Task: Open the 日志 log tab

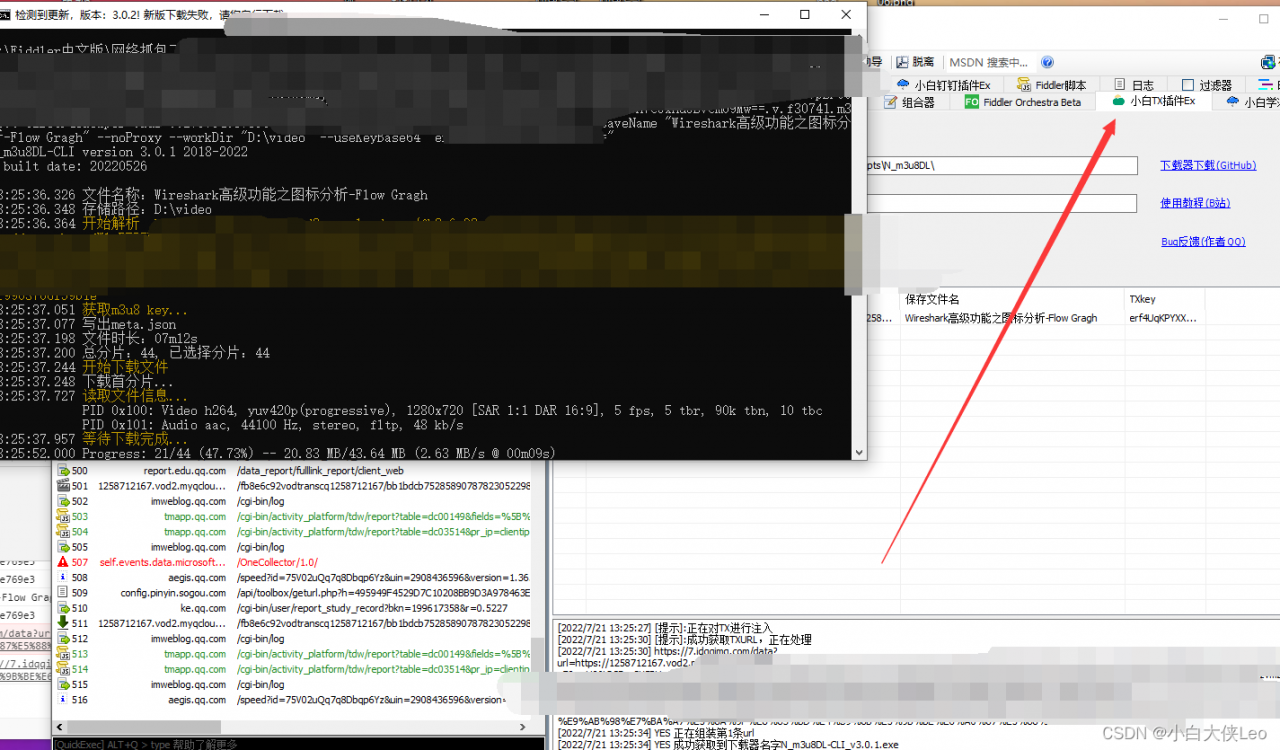Action: click(1134, 85)
